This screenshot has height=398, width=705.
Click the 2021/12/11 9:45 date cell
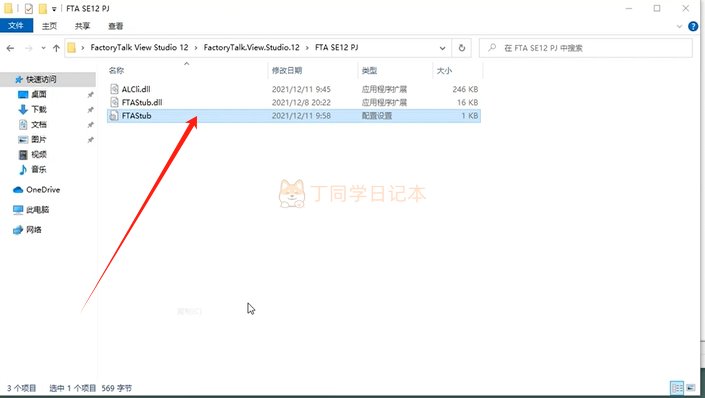point(301,89)
